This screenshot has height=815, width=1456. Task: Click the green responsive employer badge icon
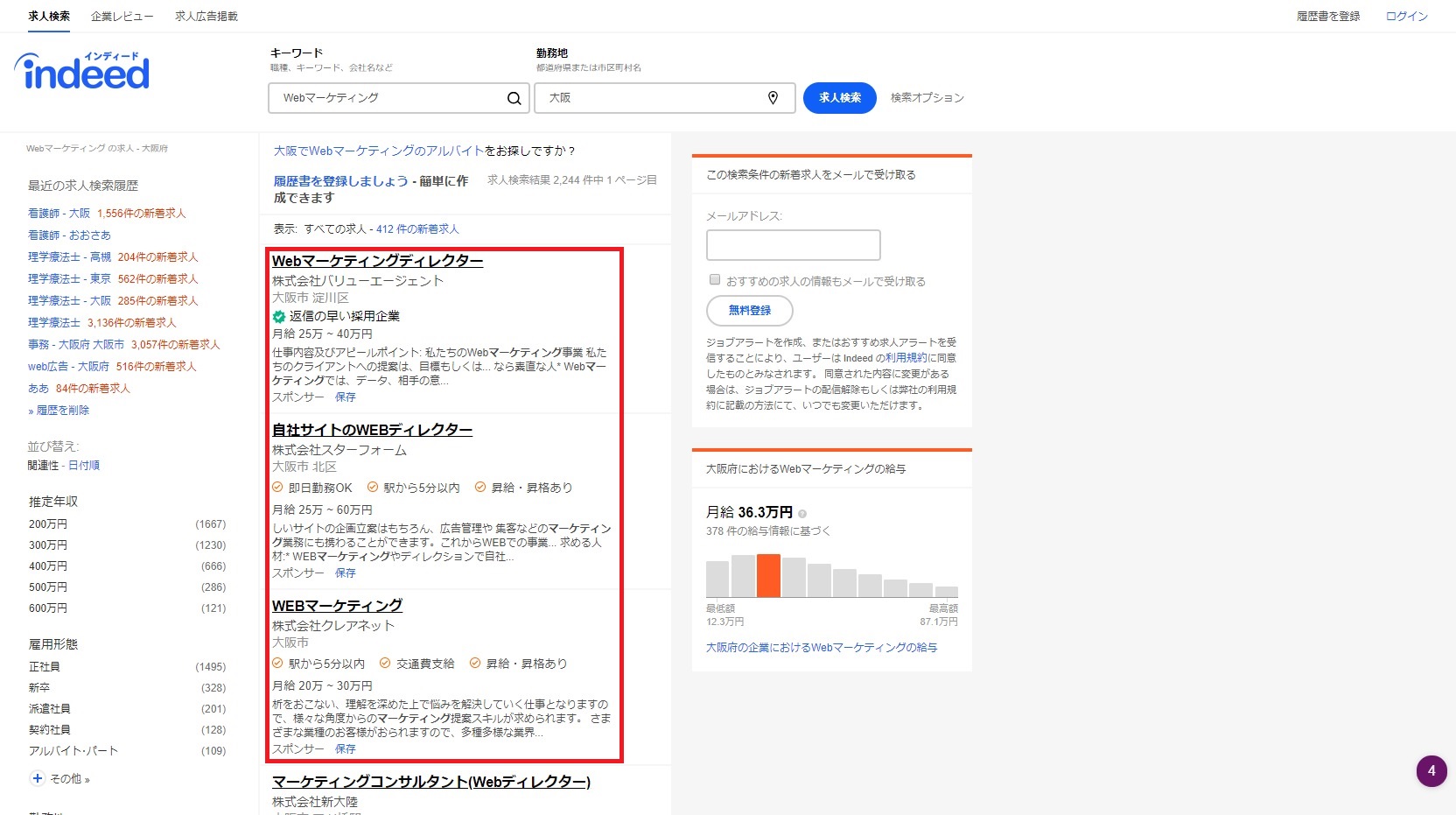(x=278, y=316)
